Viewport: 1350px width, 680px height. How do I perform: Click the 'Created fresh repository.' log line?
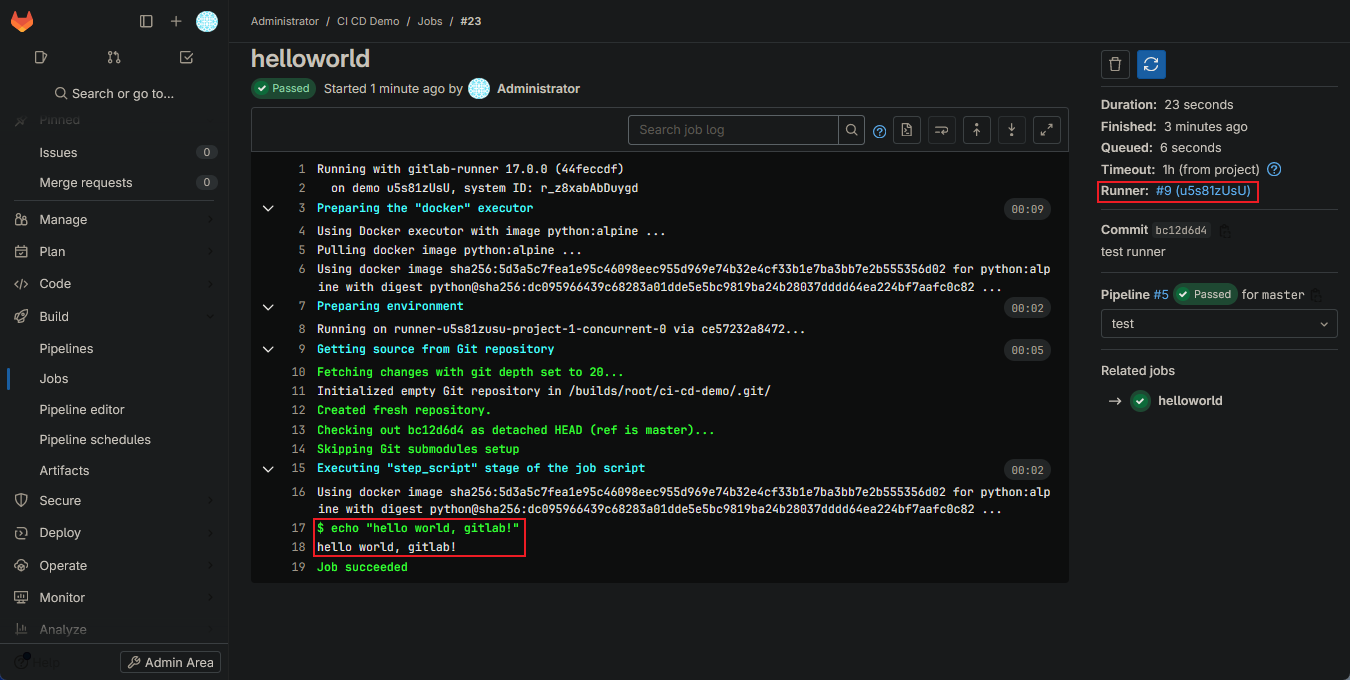point(404,411)
